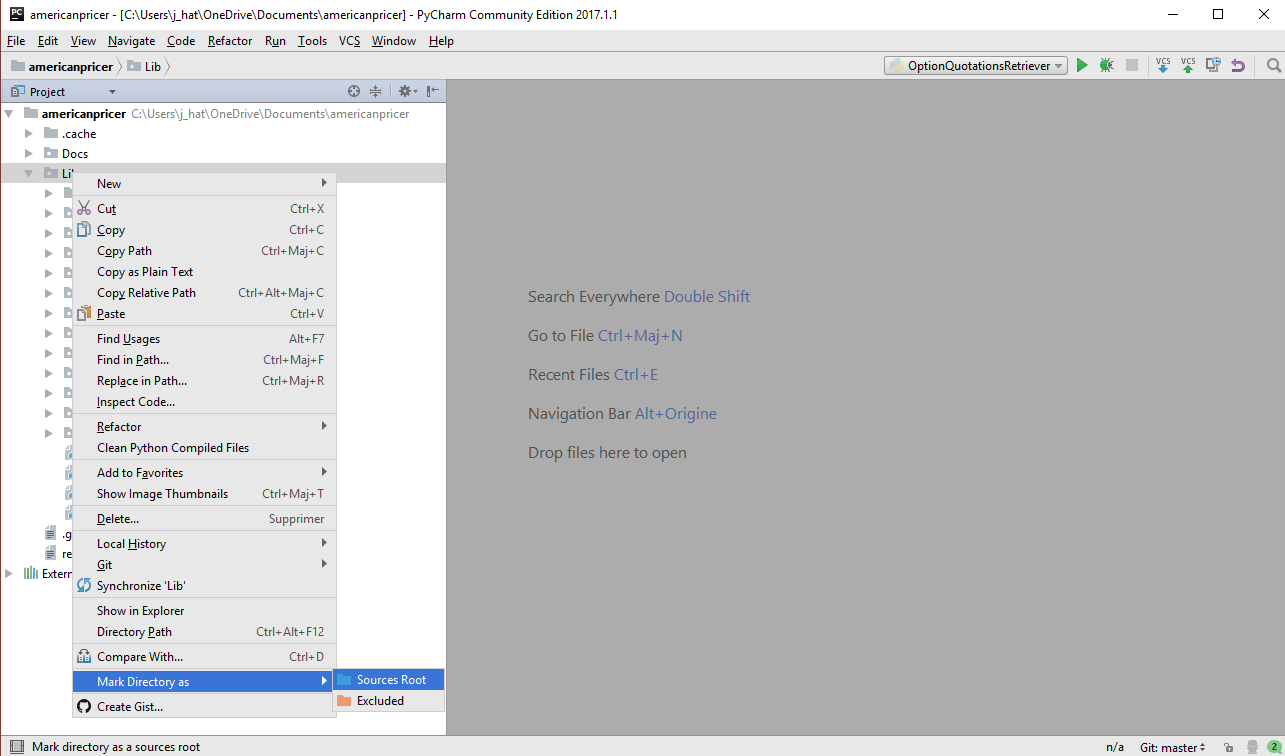Expand the .cache folder arrow

pos(29,133)
